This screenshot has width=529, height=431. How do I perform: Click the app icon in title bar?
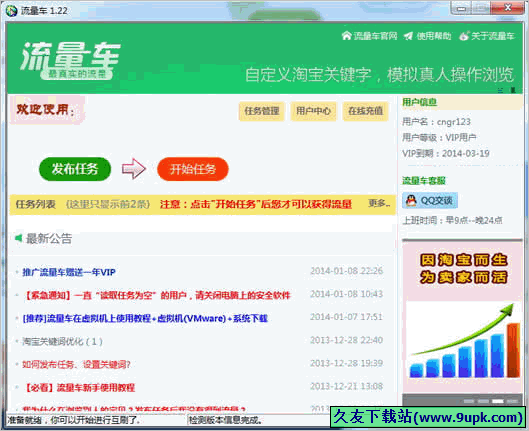pyautogui.click(x=11, y=10)
